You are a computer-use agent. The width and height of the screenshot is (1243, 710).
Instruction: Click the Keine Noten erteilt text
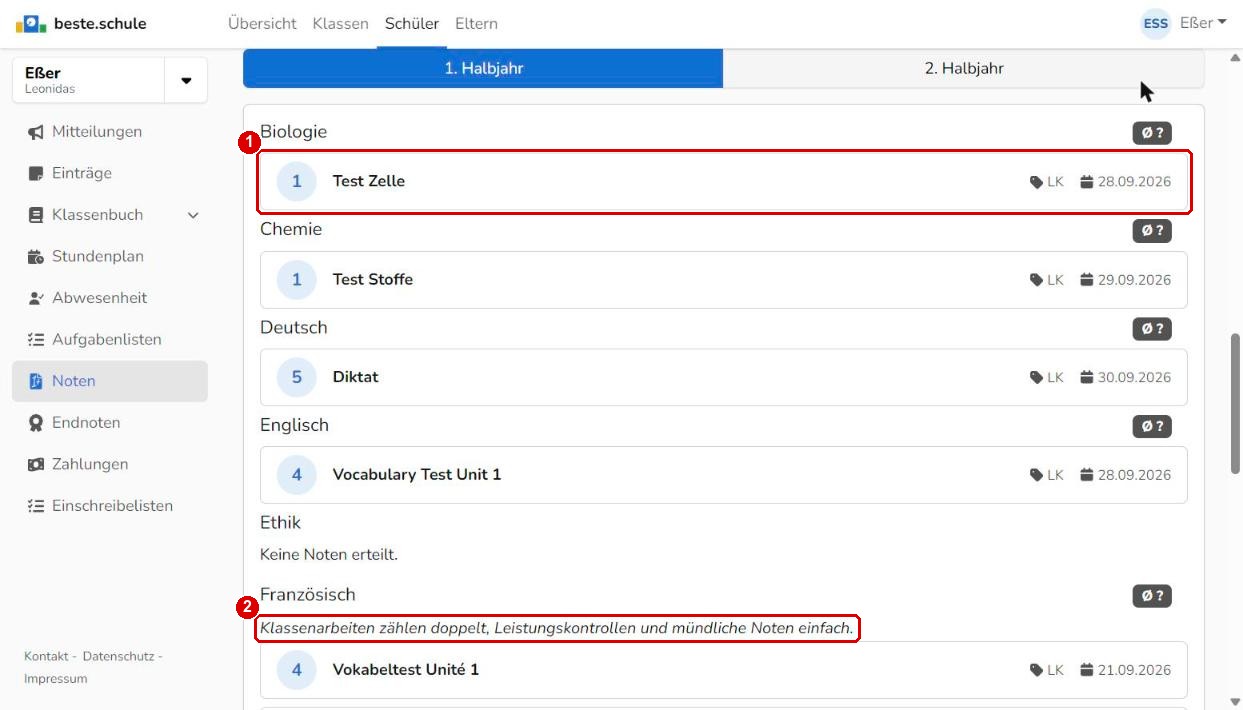coord(329,554)
